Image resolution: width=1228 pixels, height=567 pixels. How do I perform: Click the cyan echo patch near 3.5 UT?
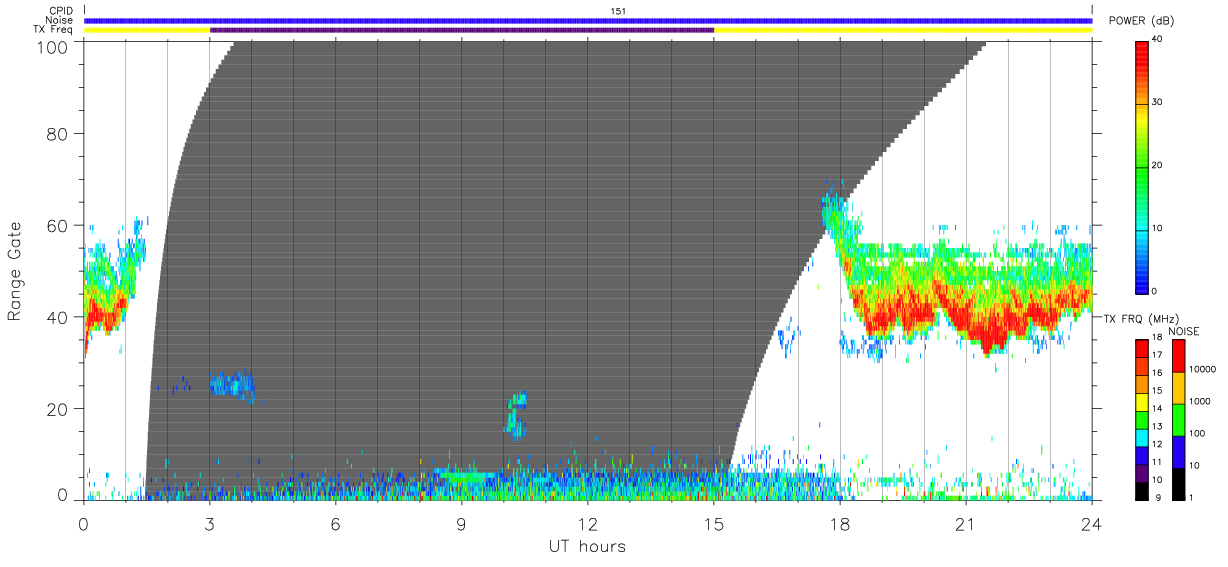tap(232, 383)
